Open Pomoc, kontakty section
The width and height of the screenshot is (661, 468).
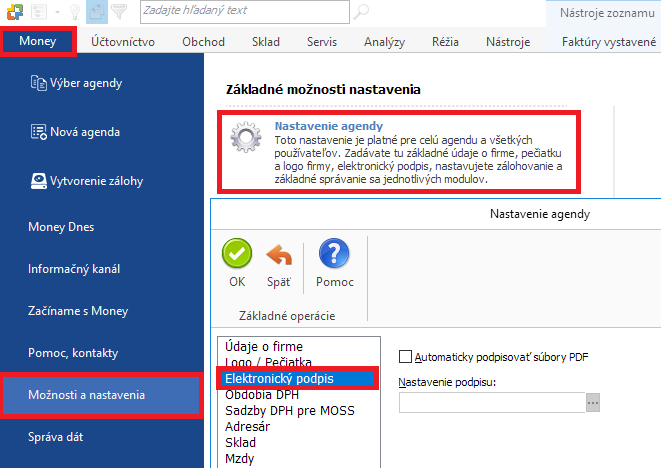pos(73,353)
